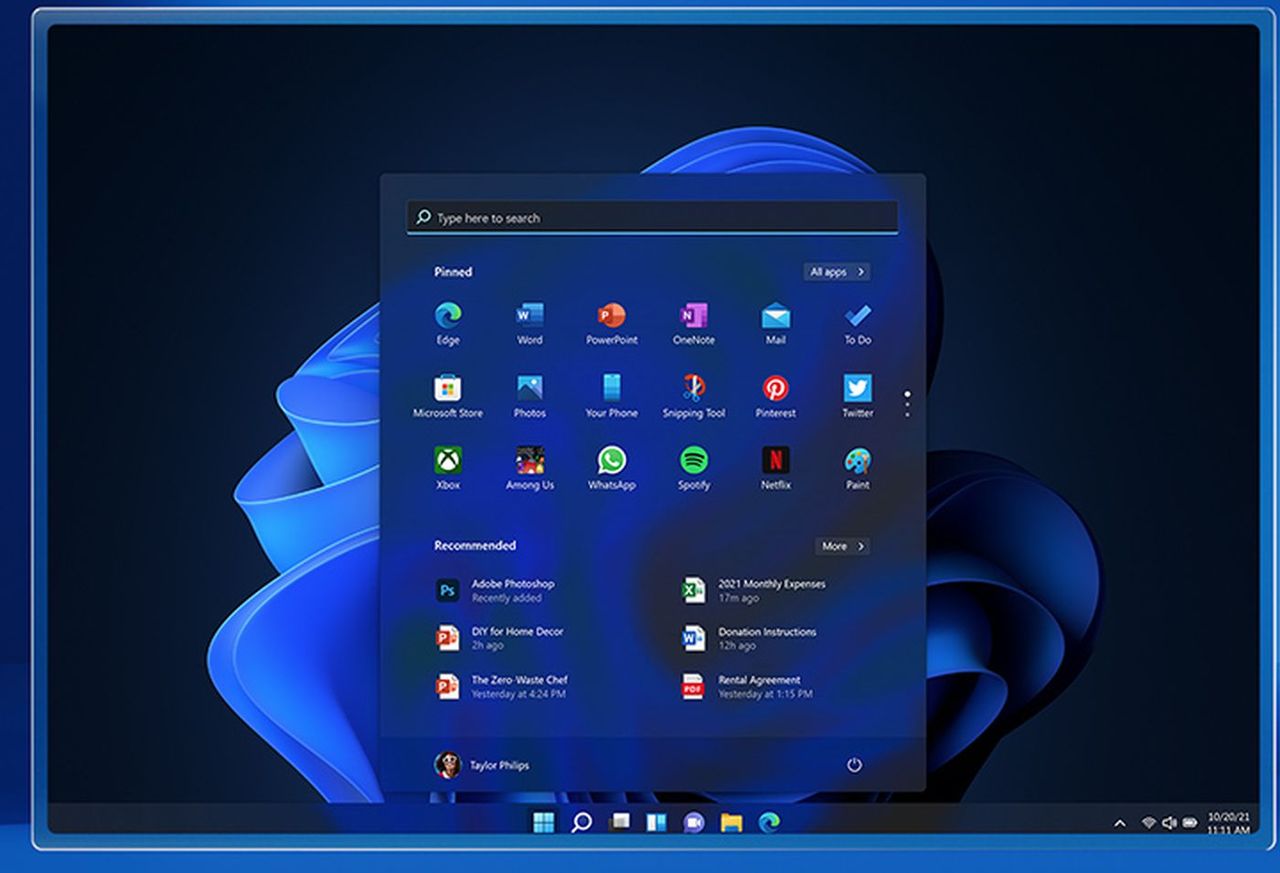This screenshot has height=873, width=1280.
Task: Show More recommended items
Action: point(843,546)
